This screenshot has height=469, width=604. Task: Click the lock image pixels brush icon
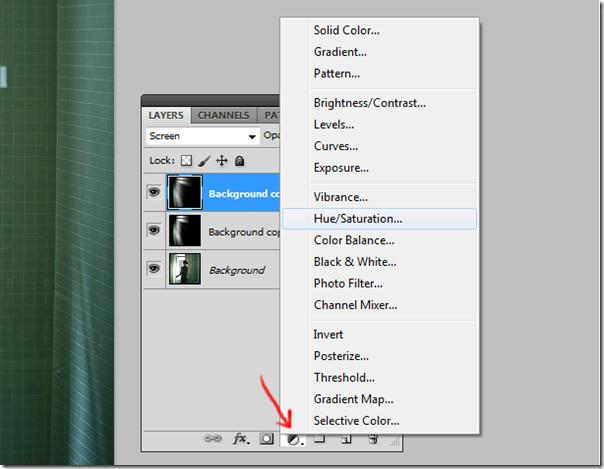[x=203, y=160]
